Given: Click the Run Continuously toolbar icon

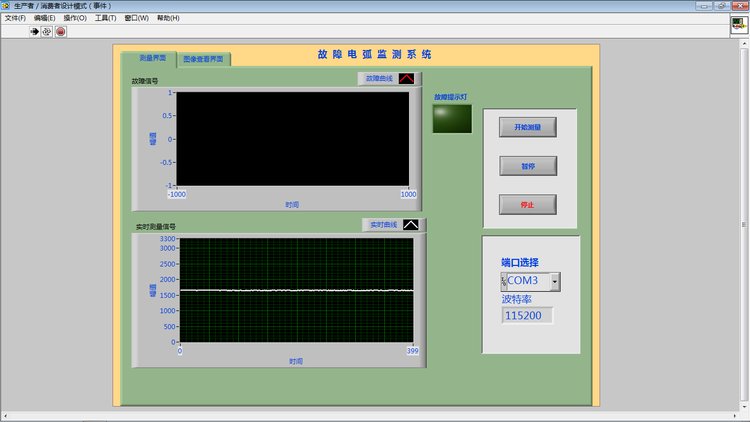Looking at the screenshot, I should (47, 32).
